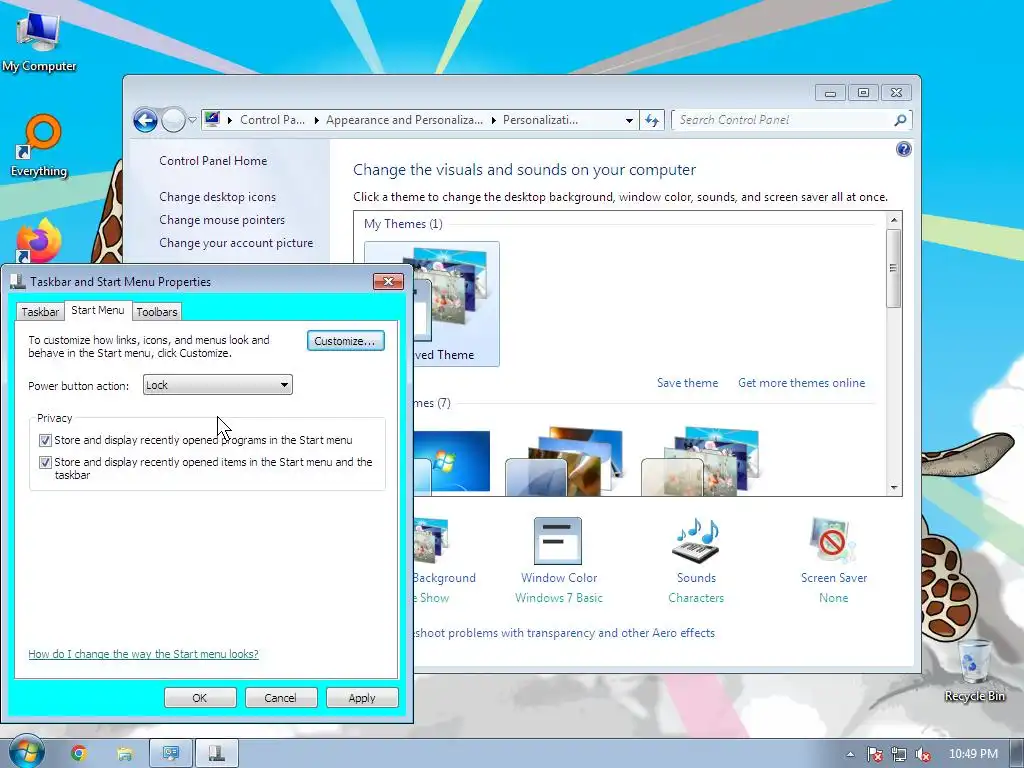Click the Action Center flag tray icon
The height and width of the screenshot is (768, 1024).
tap(875, 754)
